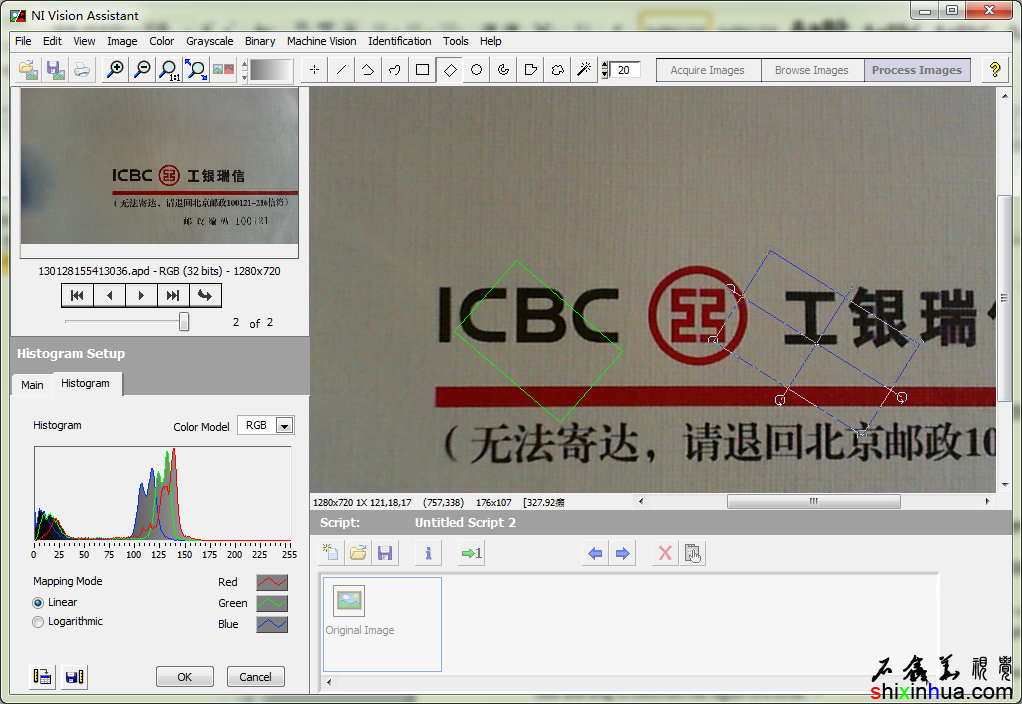Select the Rectangle tool
This screenshot has width=1022, height=704.
point(422,70)
